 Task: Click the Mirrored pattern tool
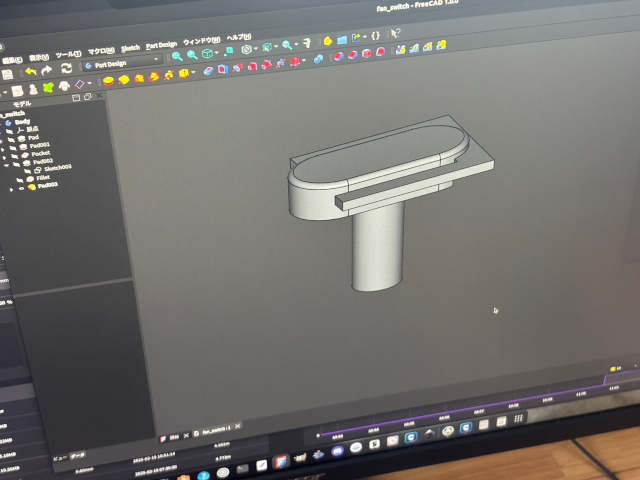400,49
